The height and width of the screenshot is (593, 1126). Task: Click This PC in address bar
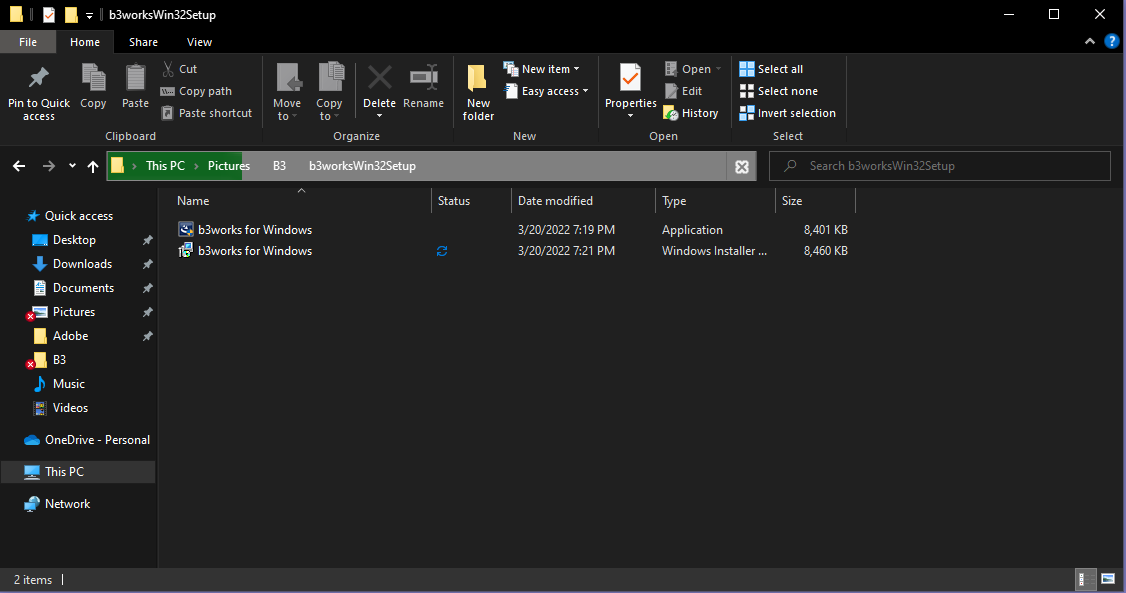tap(165, 166)
